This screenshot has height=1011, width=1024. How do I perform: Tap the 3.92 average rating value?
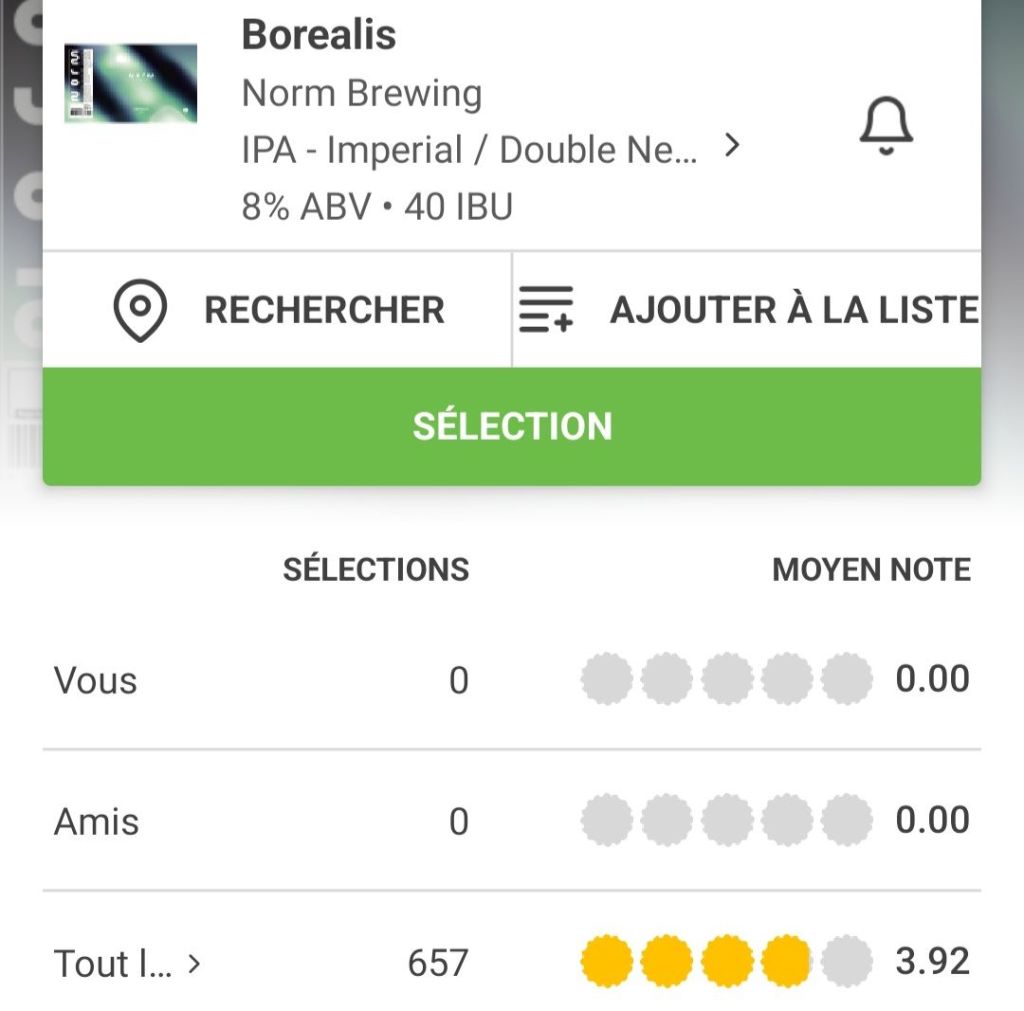tap(932, 962)
